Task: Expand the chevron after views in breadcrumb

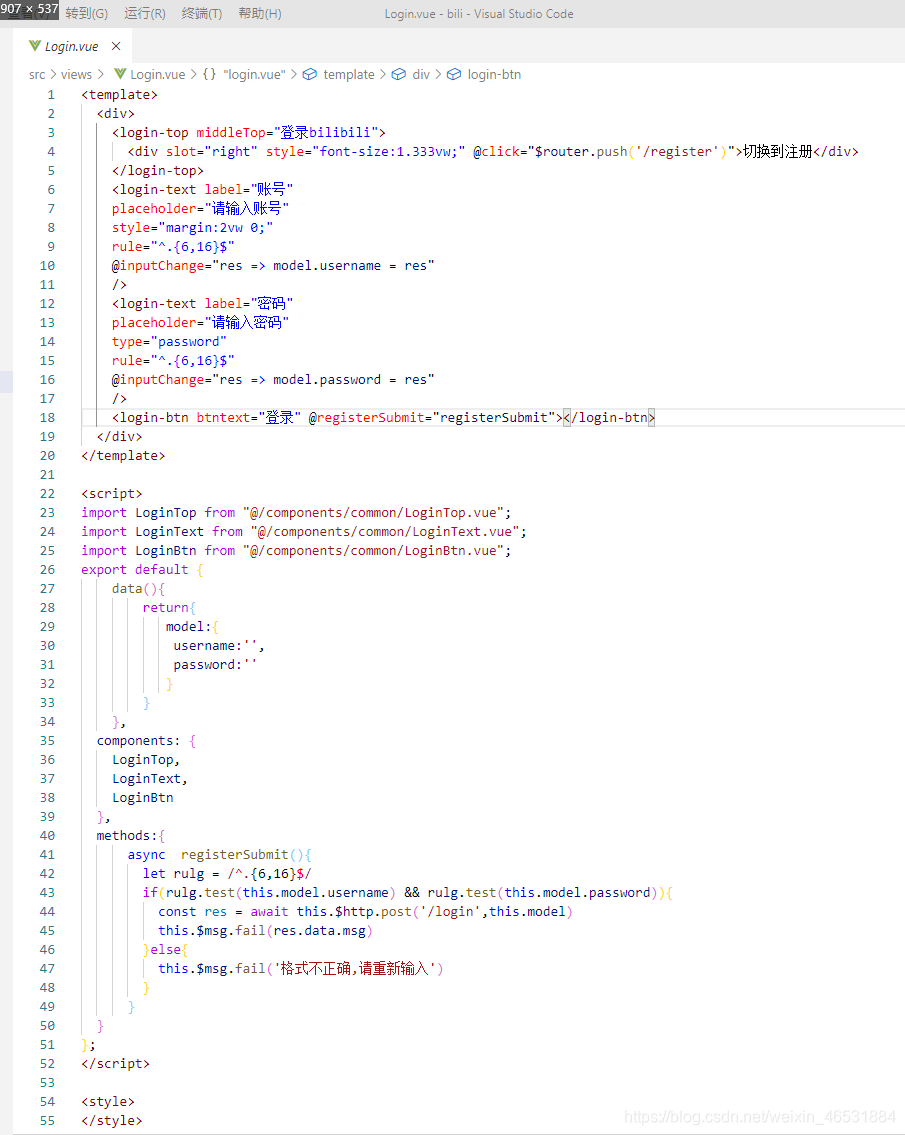Action: coord(101,75)
